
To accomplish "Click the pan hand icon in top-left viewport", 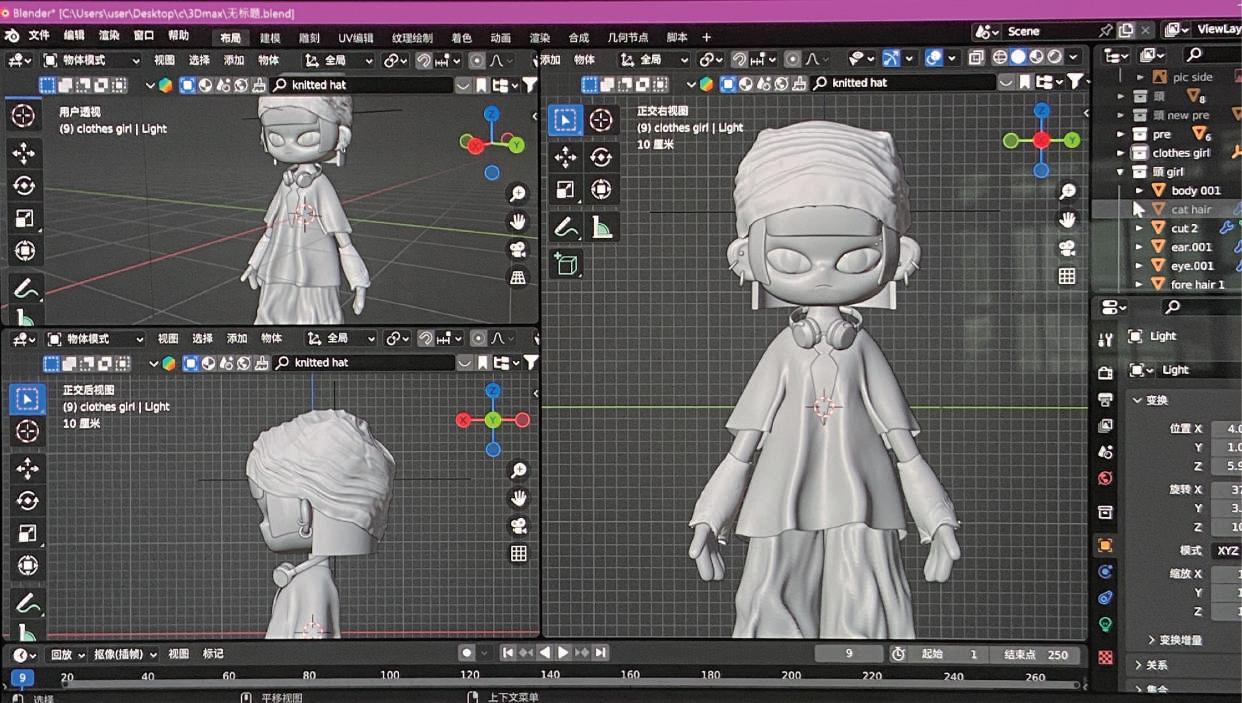I will (x=518, y=221).
